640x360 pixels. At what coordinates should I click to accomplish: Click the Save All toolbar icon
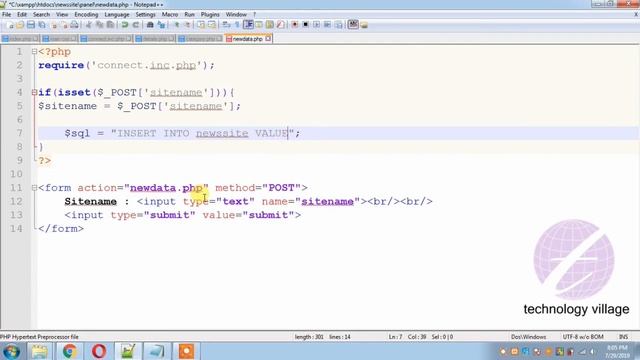coord(42,25)
